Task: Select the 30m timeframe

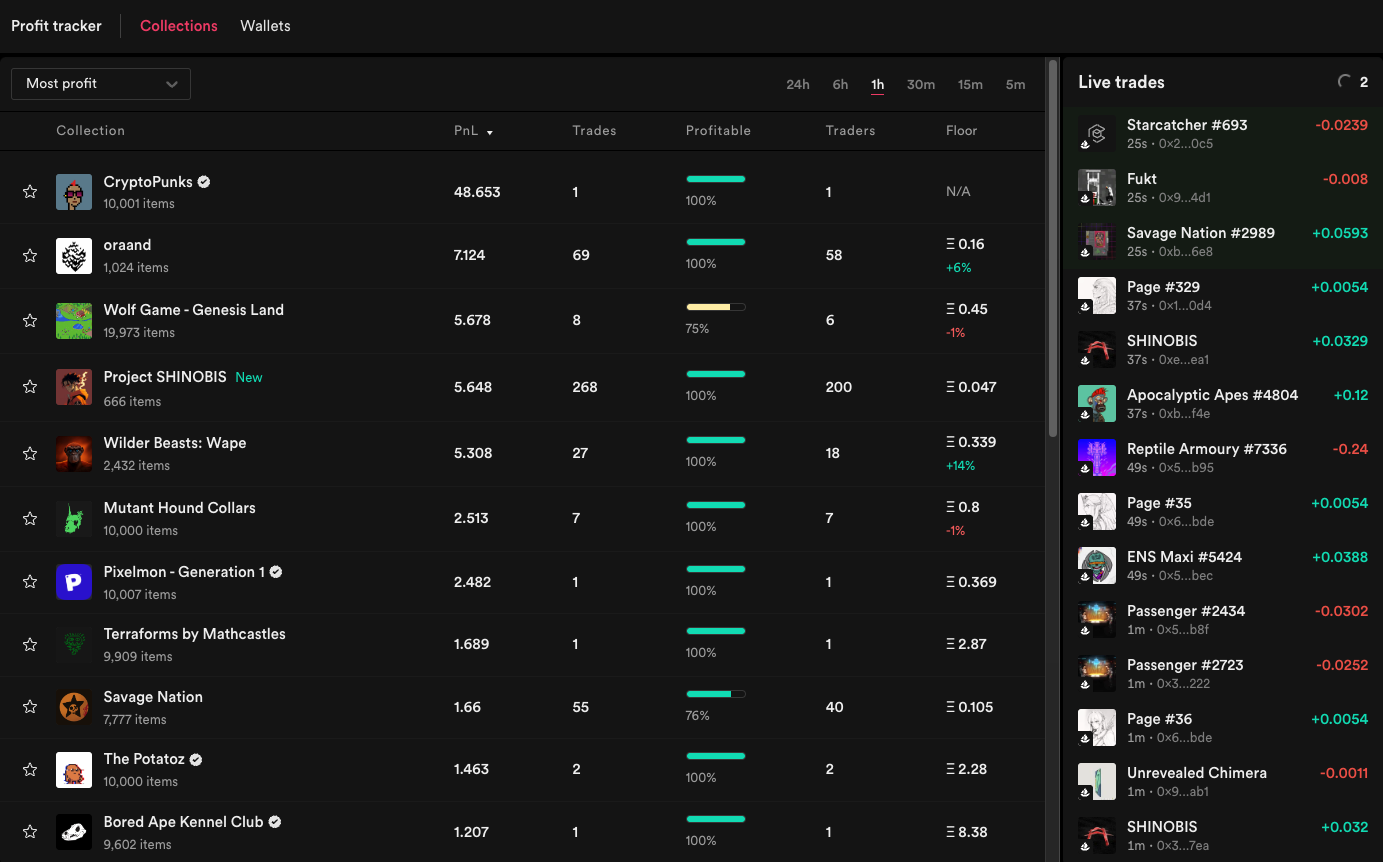Action: coord(921,85)
